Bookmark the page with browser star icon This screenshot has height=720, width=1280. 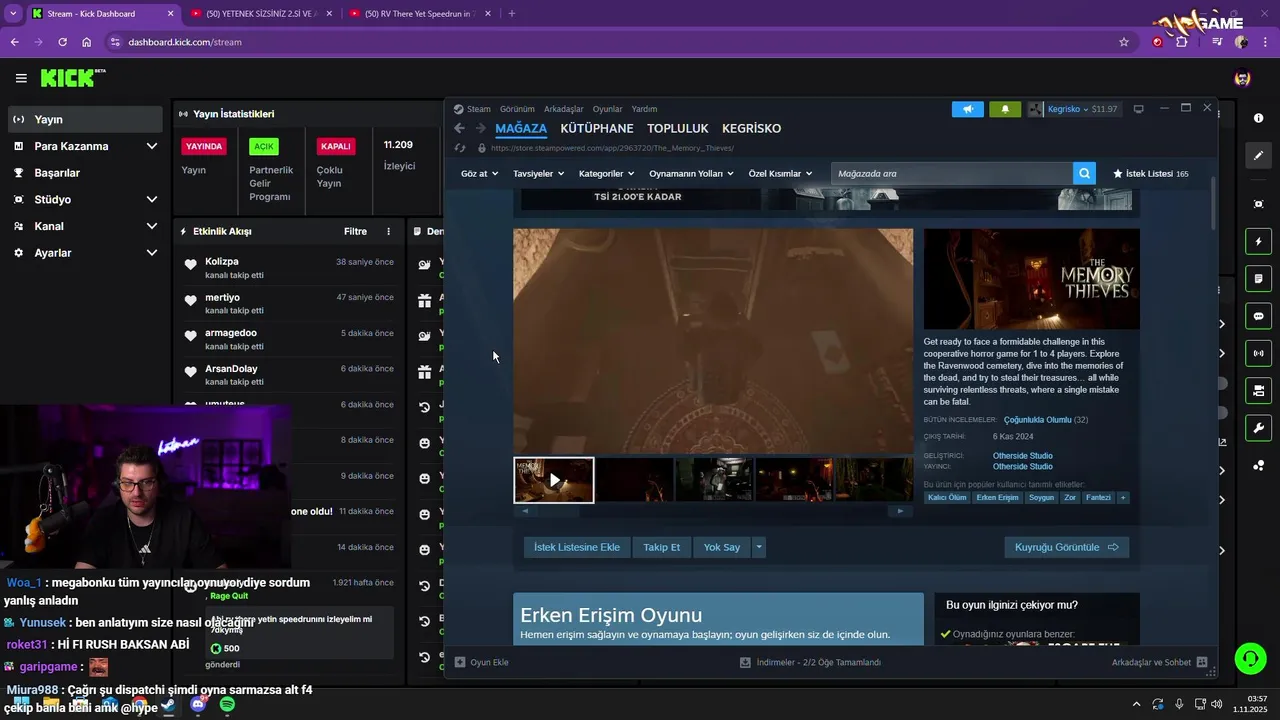(1124, 42)
